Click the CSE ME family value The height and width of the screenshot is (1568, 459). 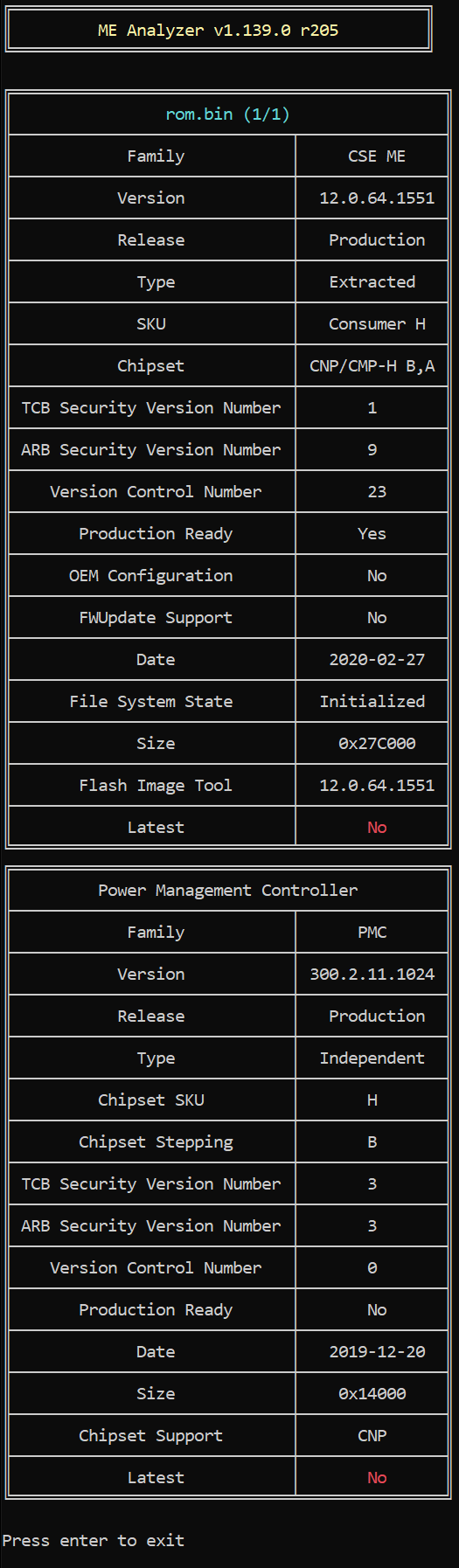377,156
